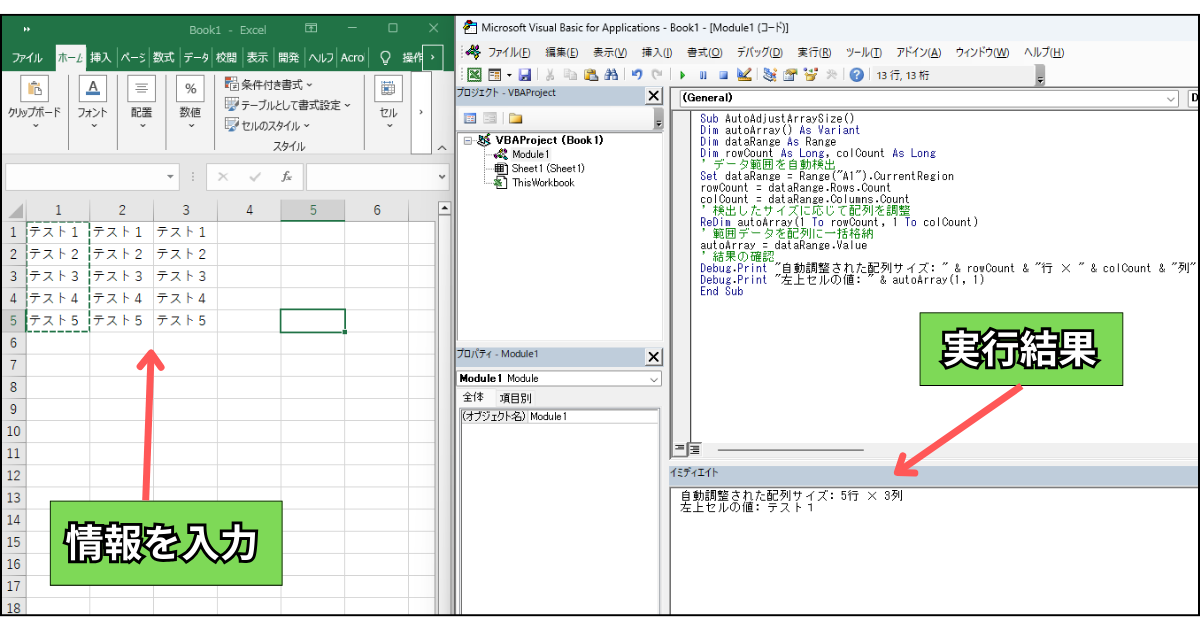Open the デバッグ(D) menu in VBA editor
The height and width of the screenshot is (630, 1200).
(x=760, y=52)
